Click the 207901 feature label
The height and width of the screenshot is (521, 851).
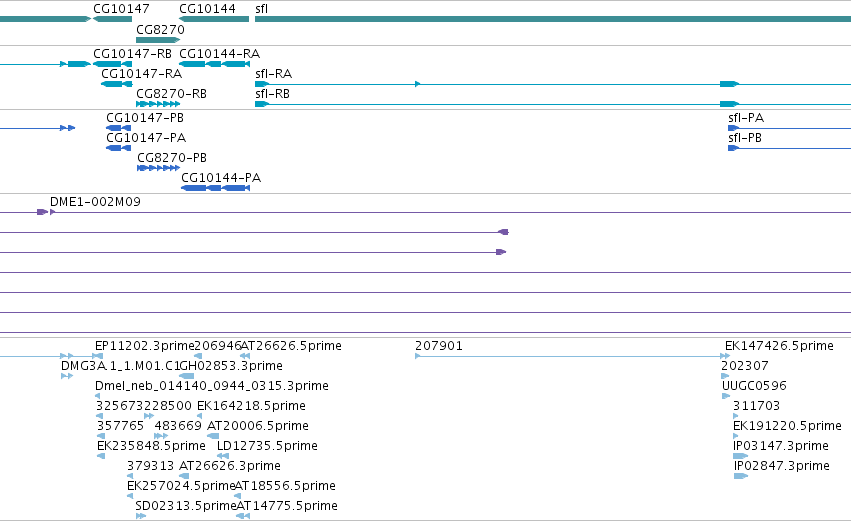click(x=439, y=346)
